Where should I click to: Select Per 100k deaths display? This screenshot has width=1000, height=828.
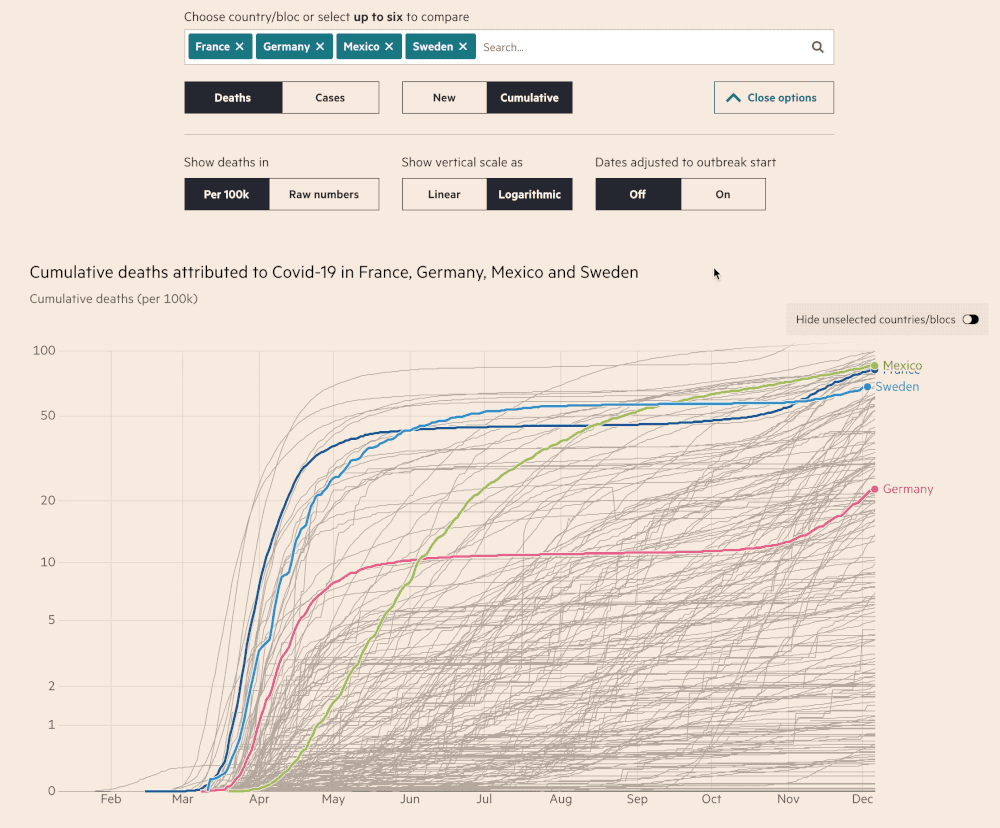(227, 194)
